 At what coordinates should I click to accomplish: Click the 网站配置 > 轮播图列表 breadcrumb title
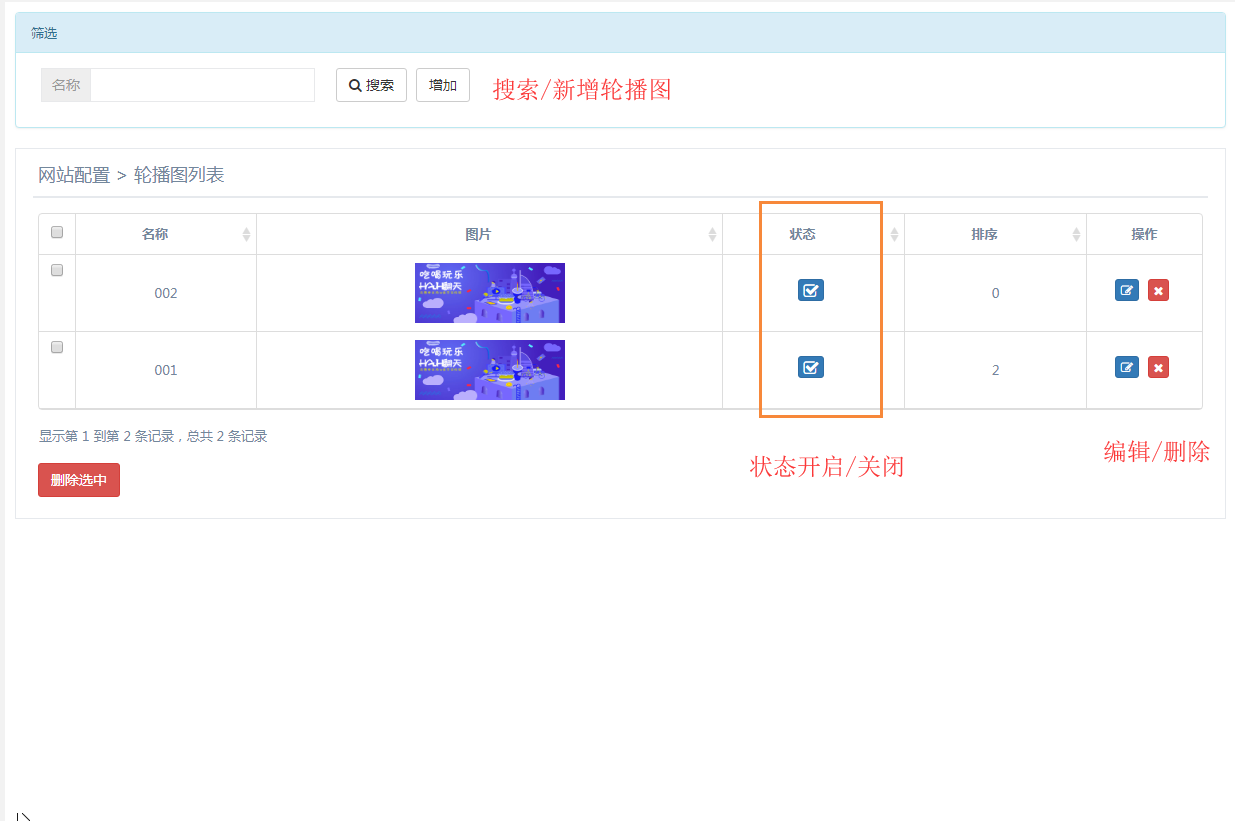click(x=131, y=175)
